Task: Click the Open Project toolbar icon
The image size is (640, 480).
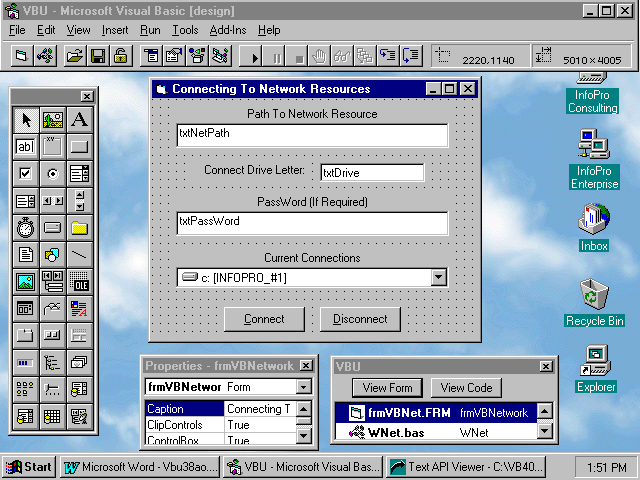Action: pos(74,56)
